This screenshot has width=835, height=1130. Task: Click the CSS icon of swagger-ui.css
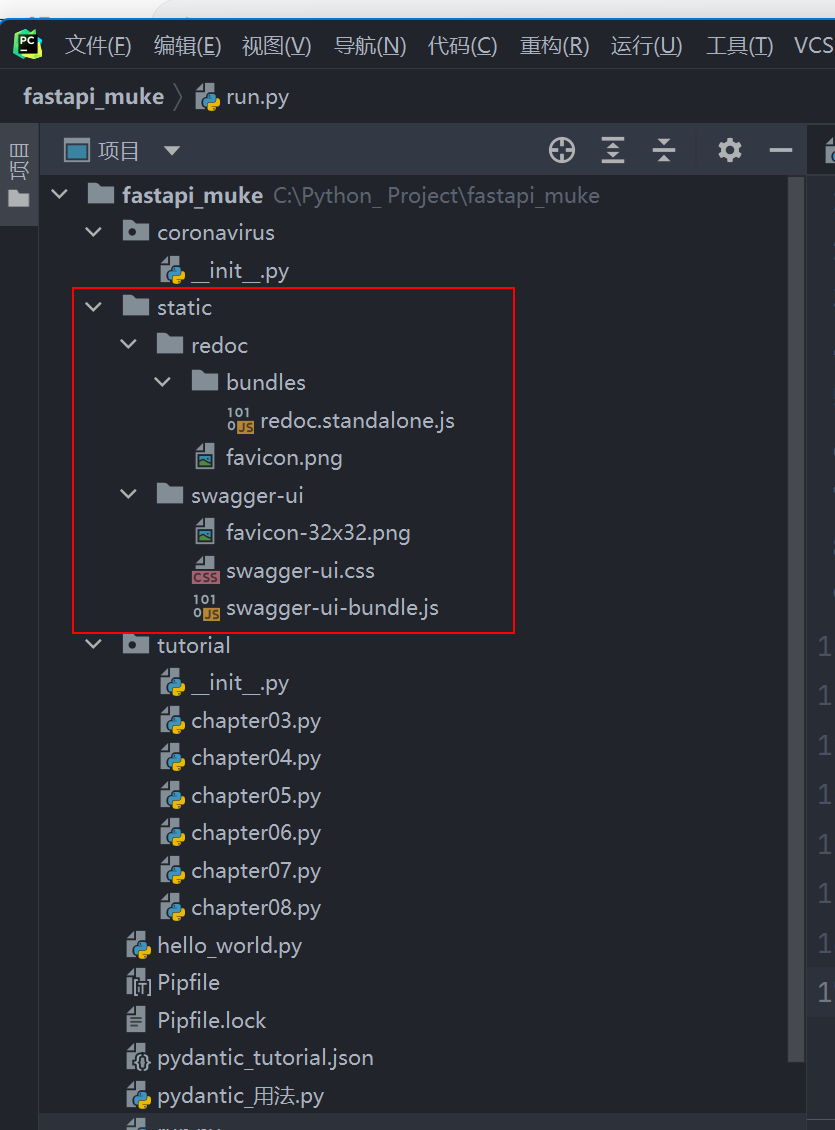click(x=205, y=570)
